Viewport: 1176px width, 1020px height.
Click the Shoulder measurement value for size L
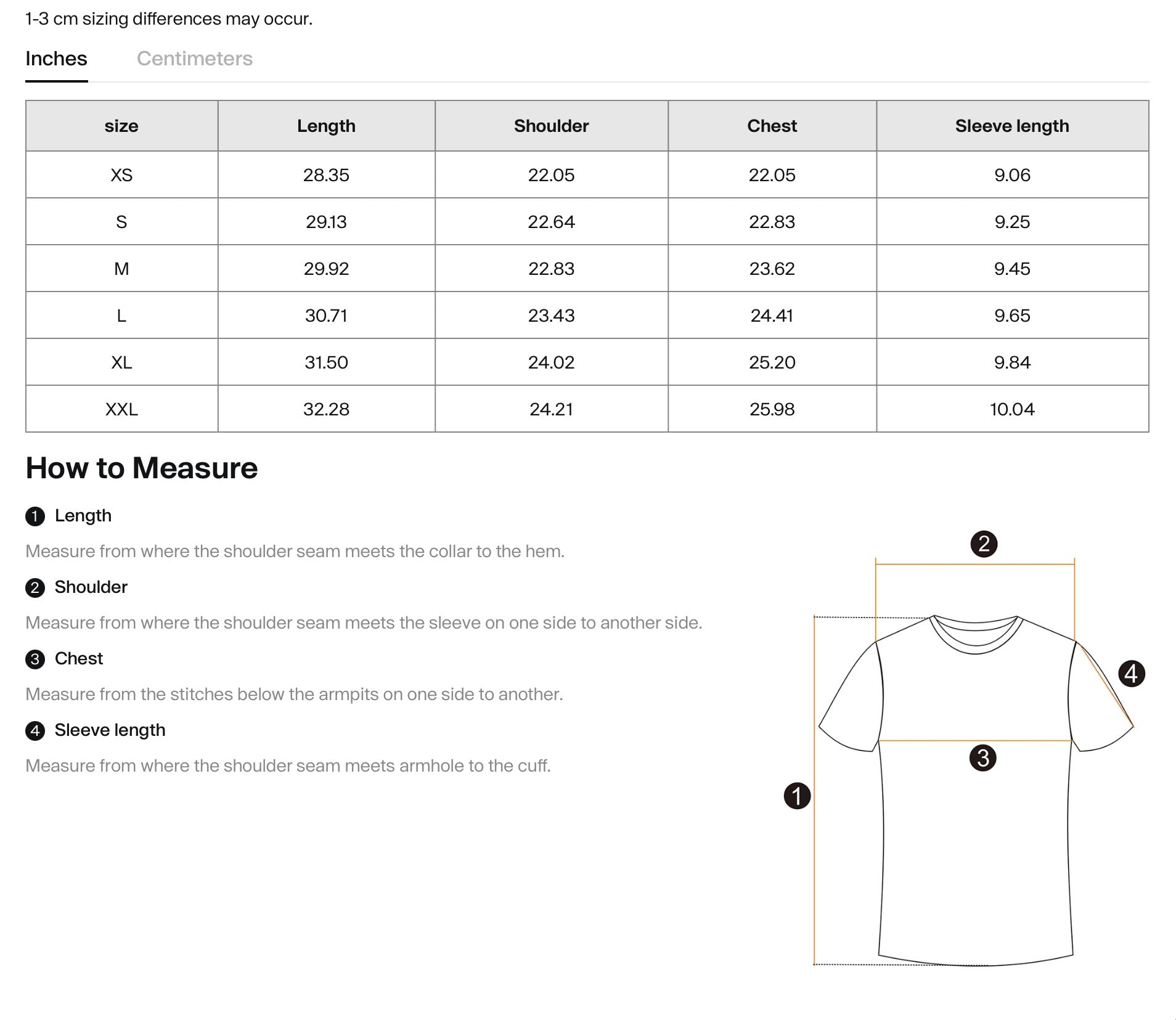coord(552,315)
